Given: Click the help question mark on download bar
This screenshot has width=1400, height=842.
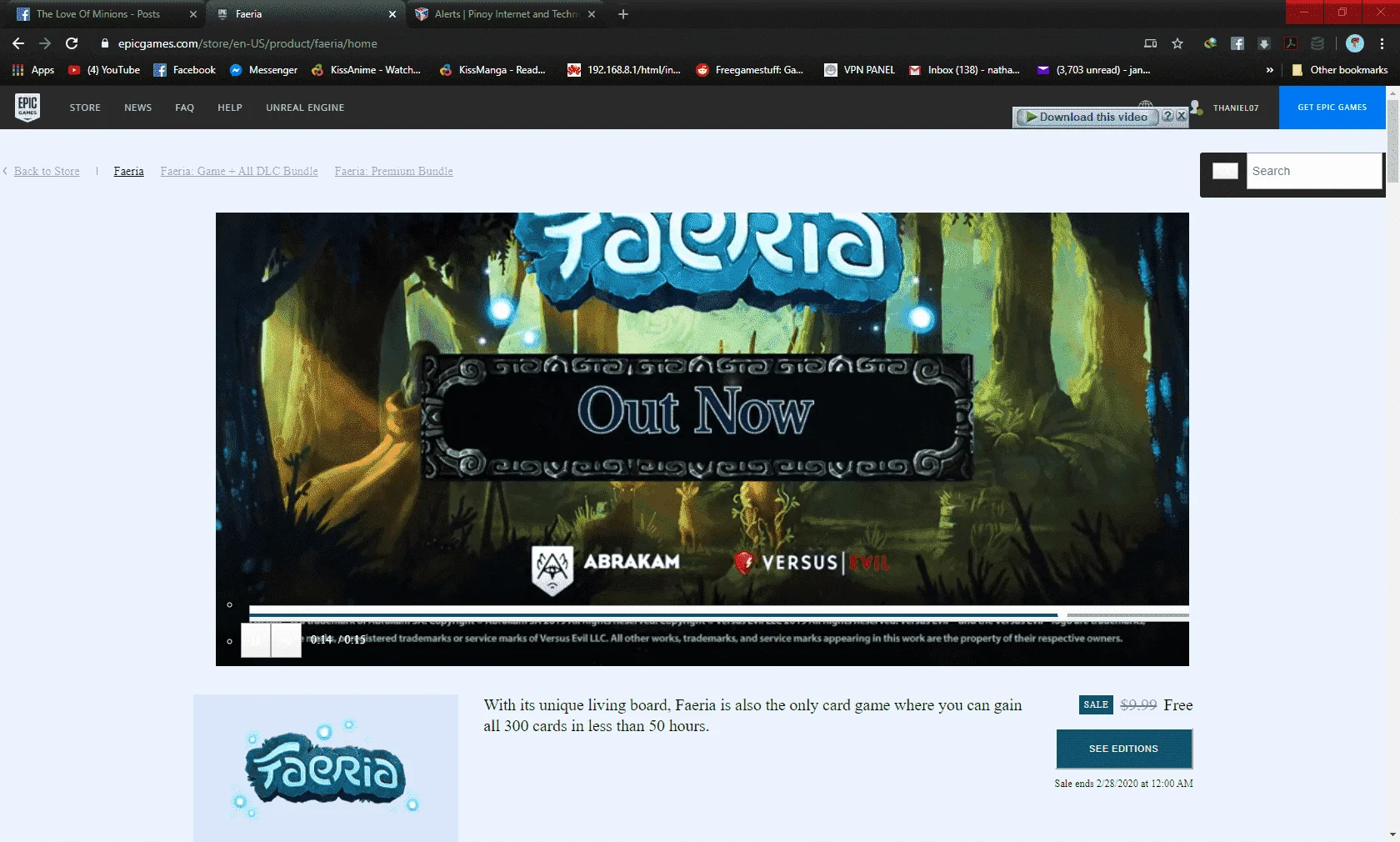Looking at the screenshot, I should click(1167, 117).
